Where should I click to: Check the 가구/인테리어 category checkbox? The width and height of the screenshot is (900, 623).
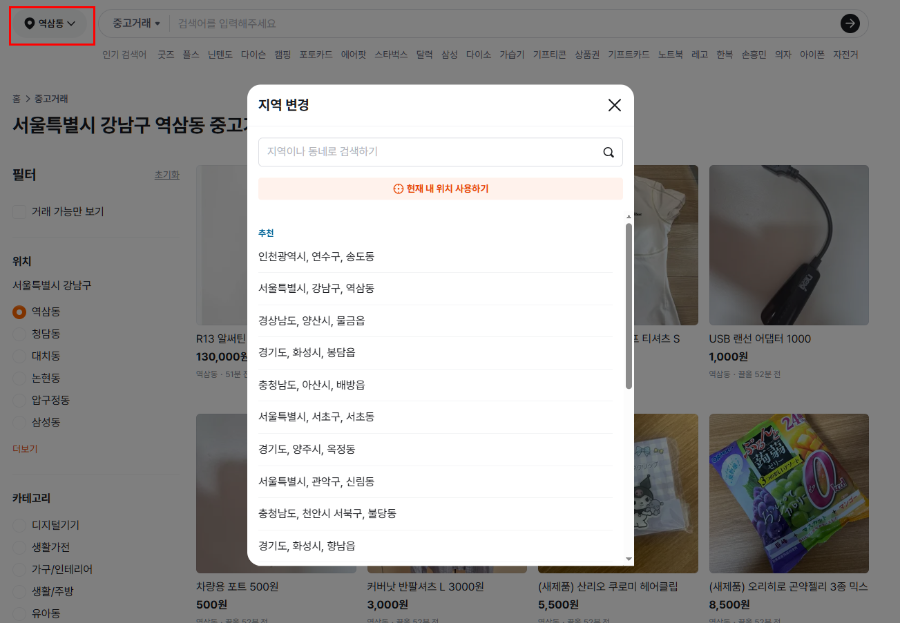coord(18,568)
